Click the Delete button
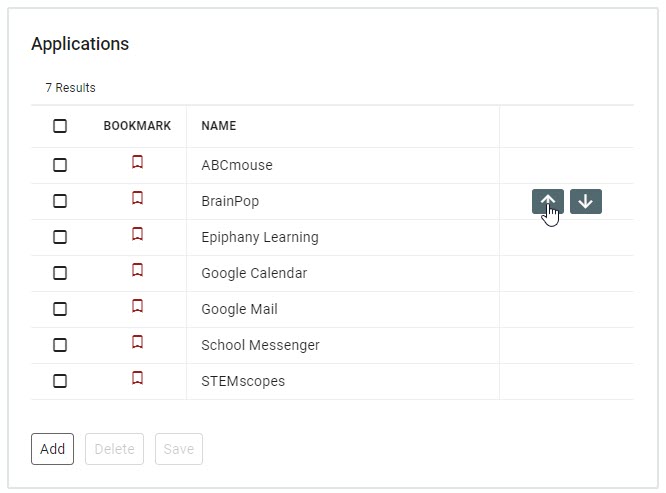Viewport: 666px width, 493px height. pos(114,449)
